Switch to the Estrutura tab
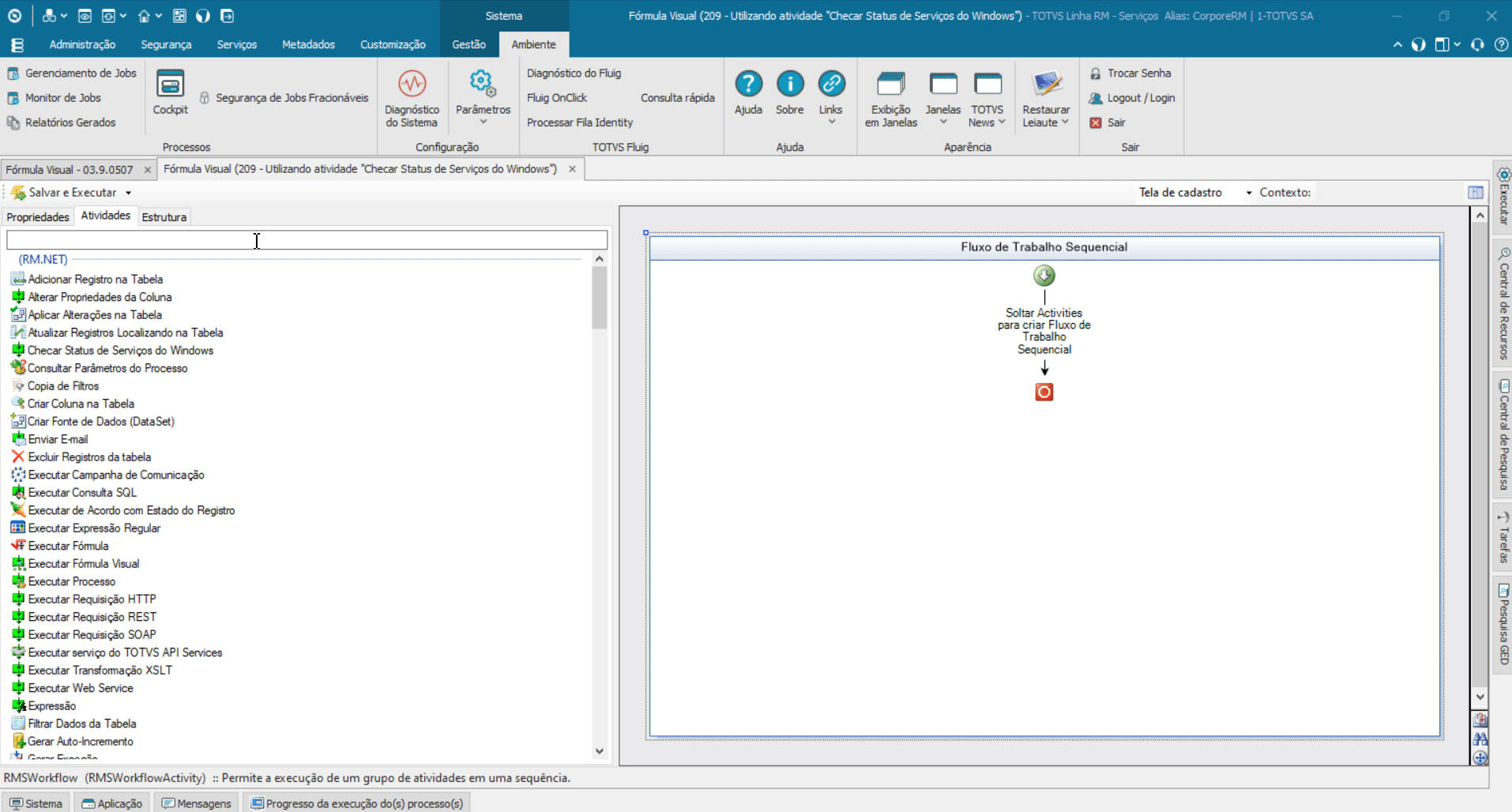1512x812 pixels. point(164,217)
